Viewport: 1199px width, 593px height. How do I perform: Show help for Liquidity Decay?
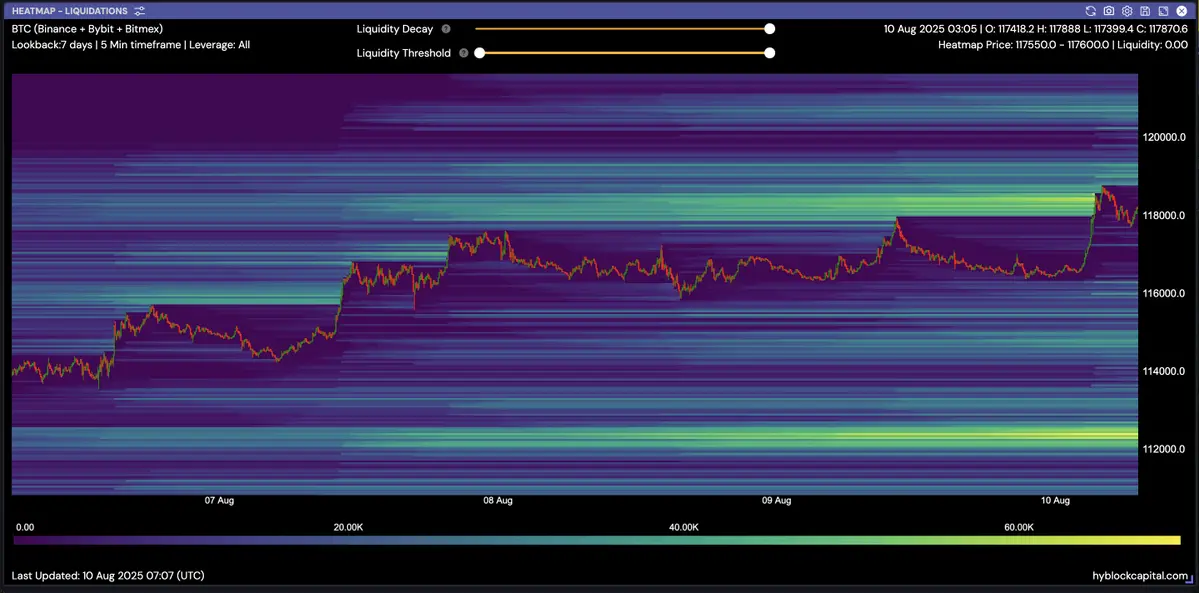(x=446, y=29)
